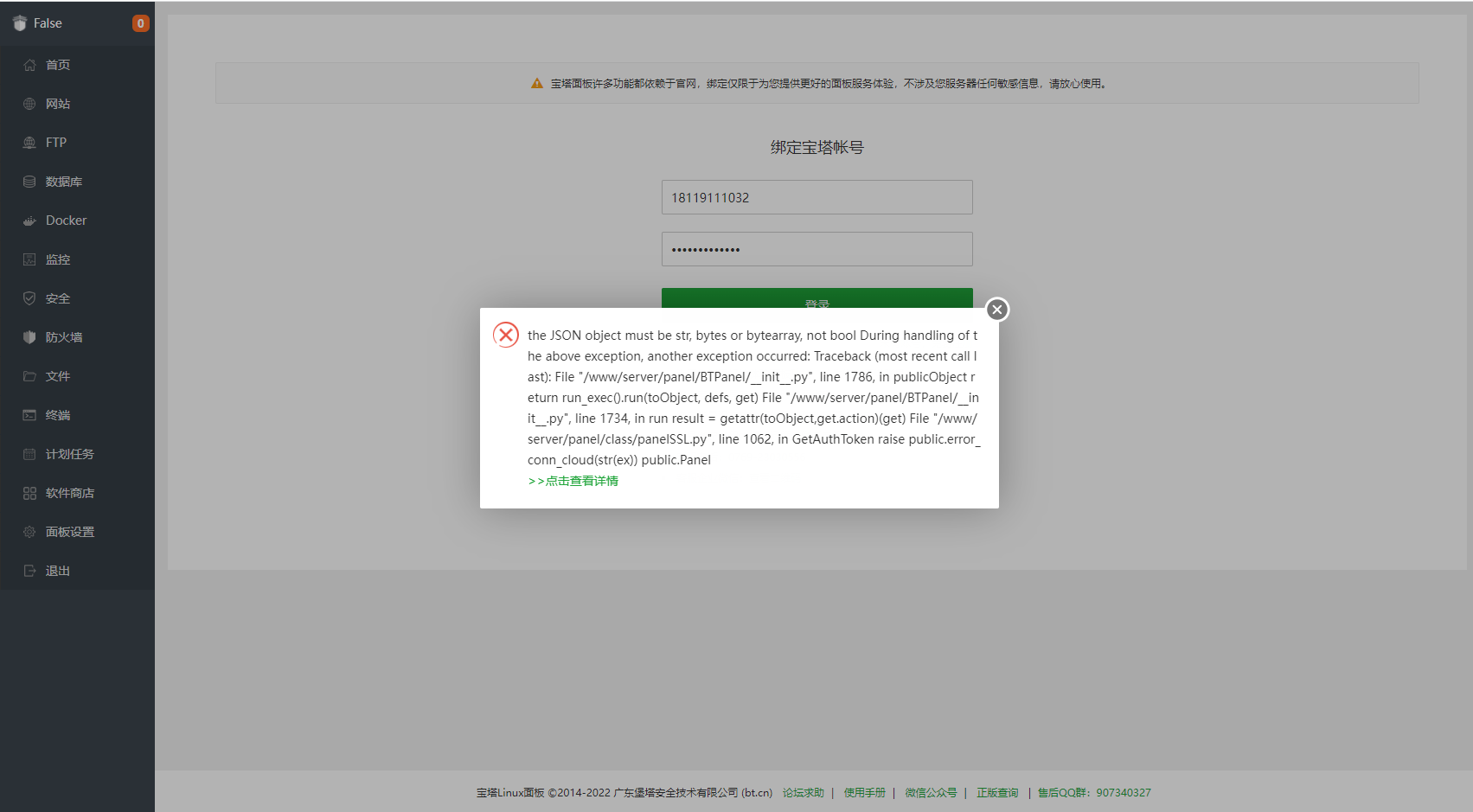Open the 论坛求助 footer link
This screenshot has width=1473, height=812.
[x=803, y=793]
